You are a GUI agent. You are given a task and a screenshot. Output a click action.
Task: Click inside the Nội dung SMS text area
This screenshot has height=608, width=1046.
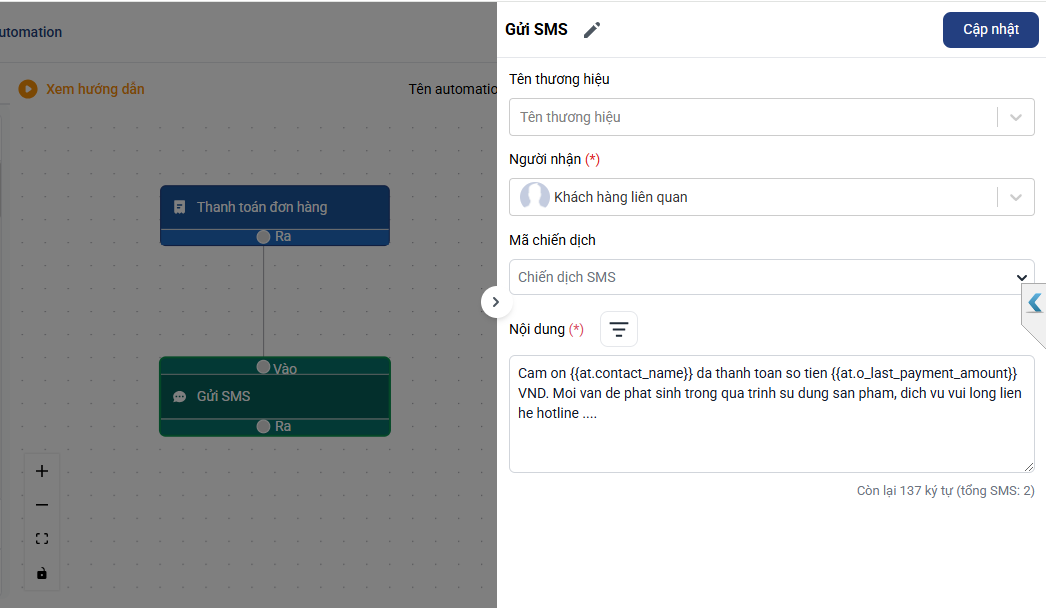click(771, 440)
